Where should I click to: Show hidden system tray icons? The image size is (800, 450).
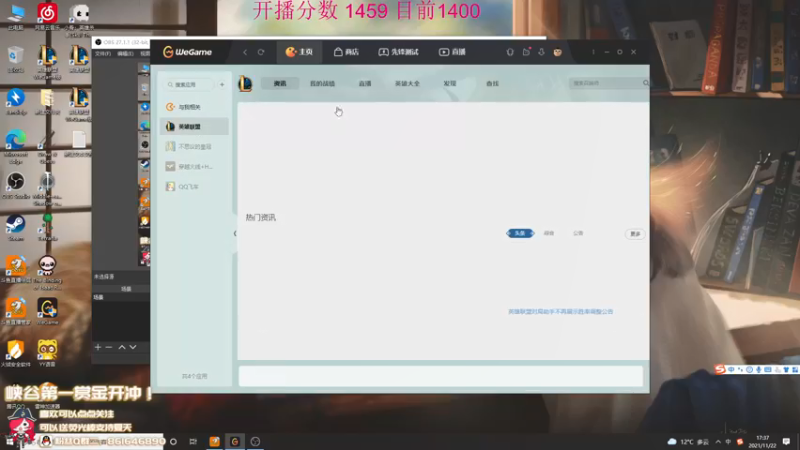[718, 441]
